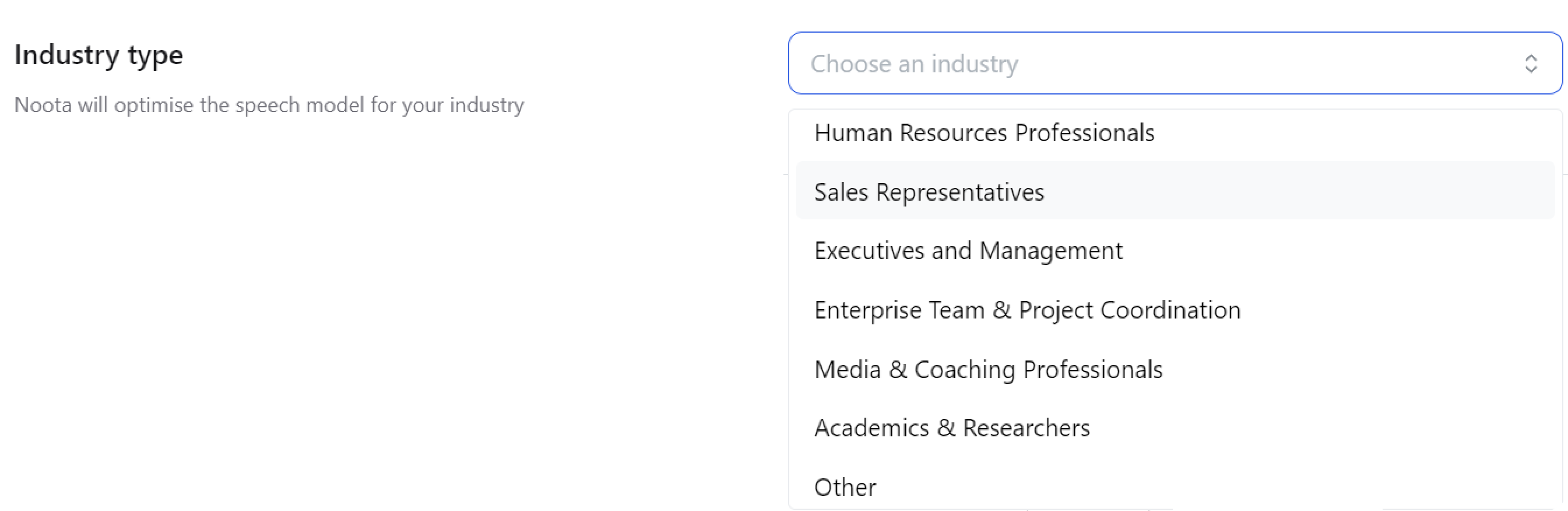Click the Industry type heading label
The width and height of the screenshot is (1568, 511).
pyautogui.click(x=99, y=55)
